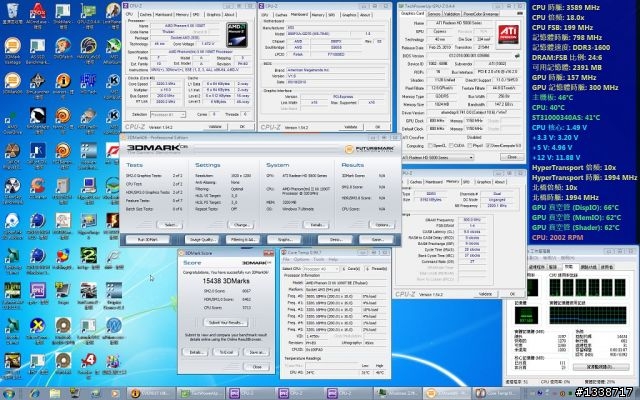This screenshot has width=640, height=400.
Task: Open Filtering & AA settings in 3DMark06
Action: [x=243, y=240]
